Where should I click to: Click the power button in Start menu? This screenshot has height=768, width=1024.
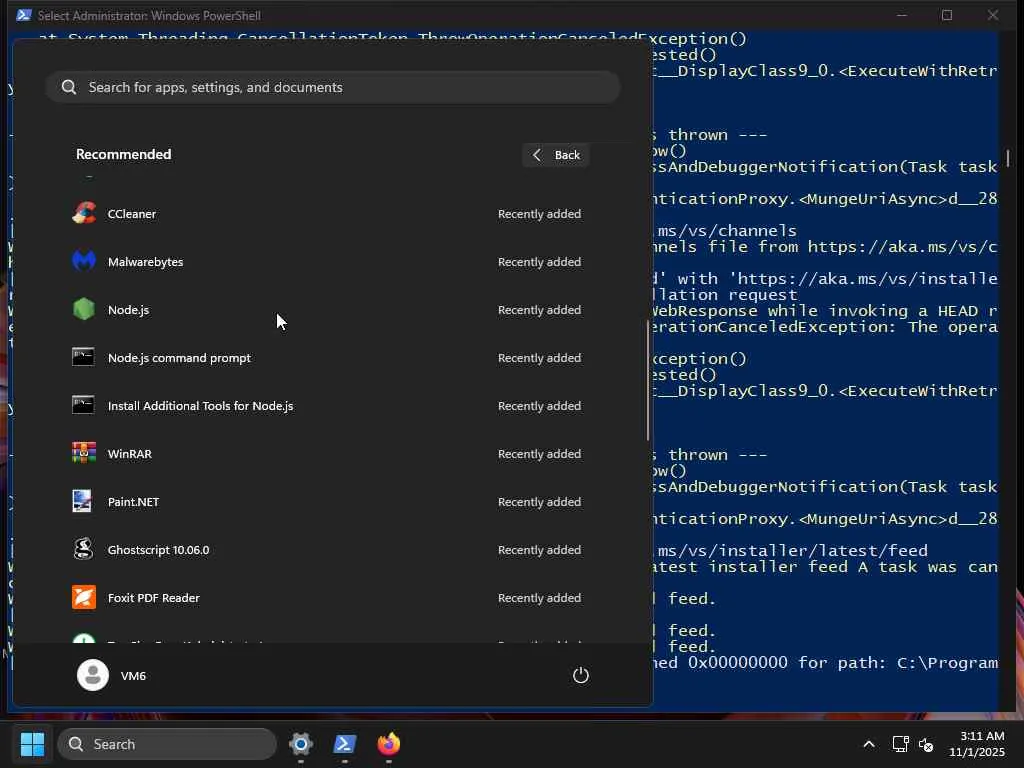point(581,675)
